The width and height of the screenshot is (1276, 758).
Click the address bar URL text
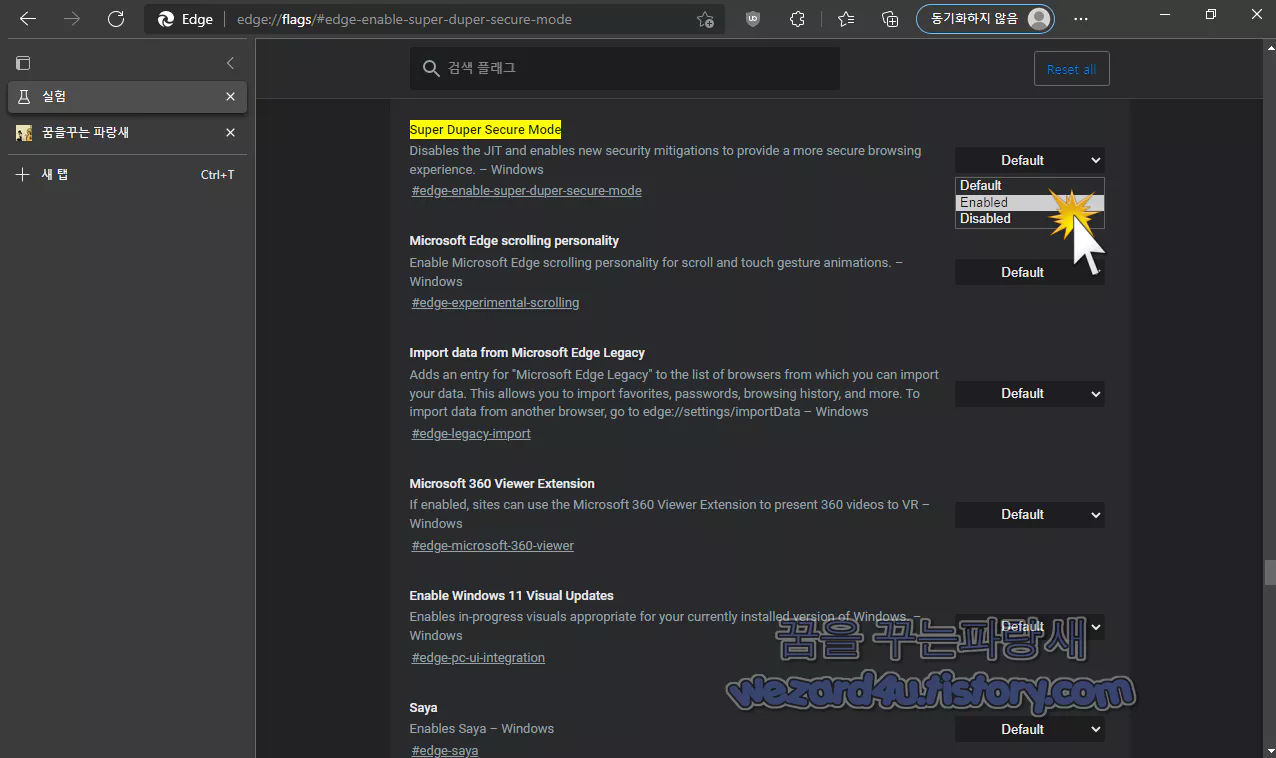pos(404,19)
